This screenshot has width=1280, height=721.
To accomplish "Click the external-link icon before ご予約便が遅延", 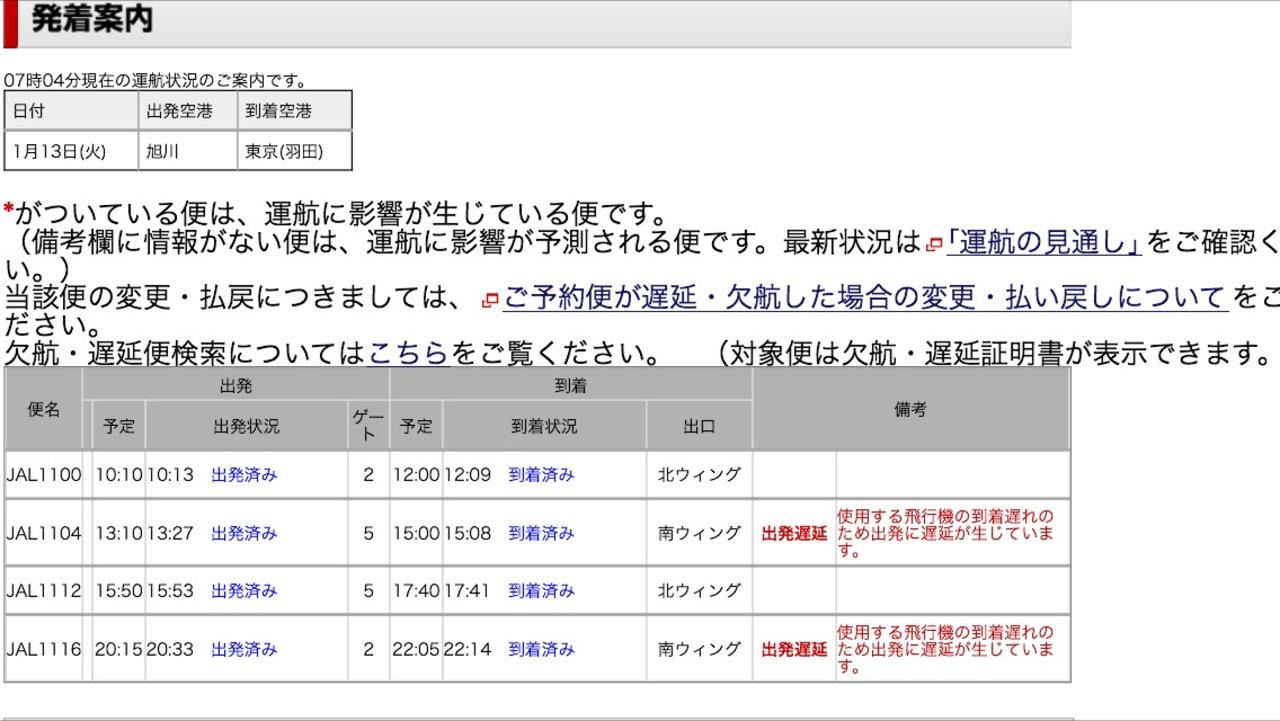I will point(490,300).
